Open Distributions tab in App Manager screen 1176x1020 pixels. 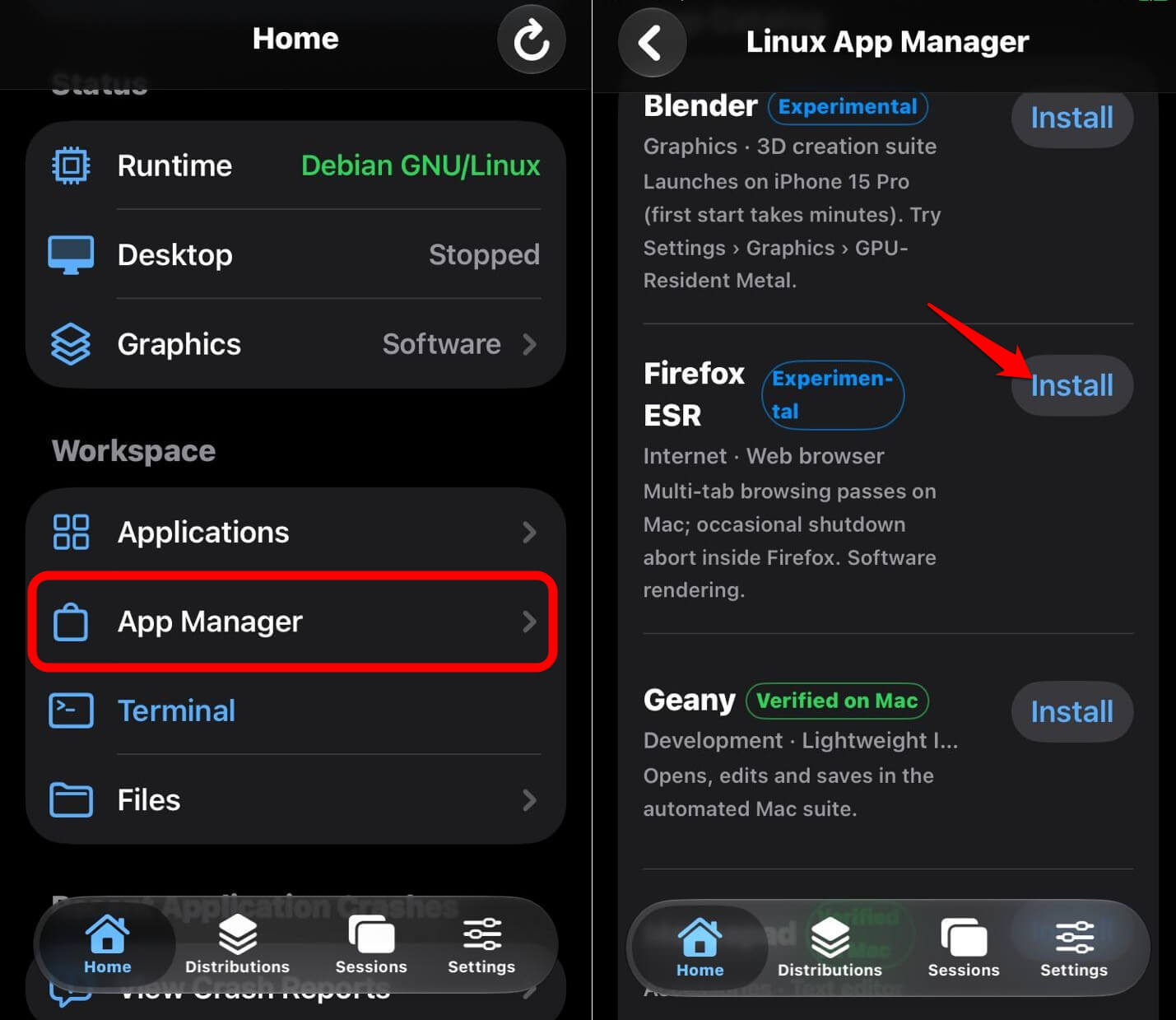[830, 948]
